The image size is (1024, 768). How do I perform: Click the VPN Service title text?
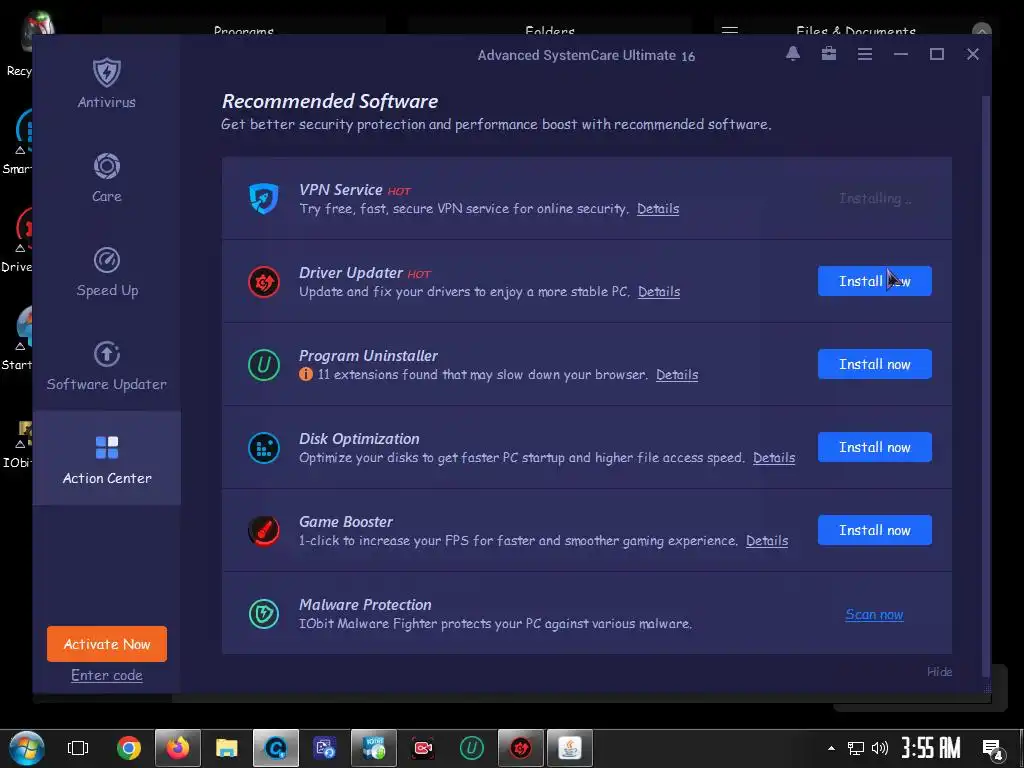(x=340, y=189)
